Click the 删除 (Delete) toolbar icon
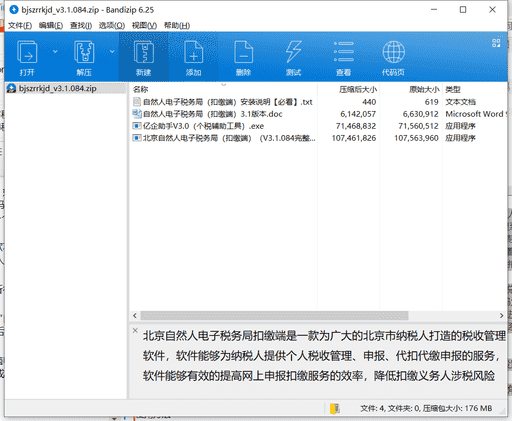Screen dimensions: 512x421 coord(243,52)
